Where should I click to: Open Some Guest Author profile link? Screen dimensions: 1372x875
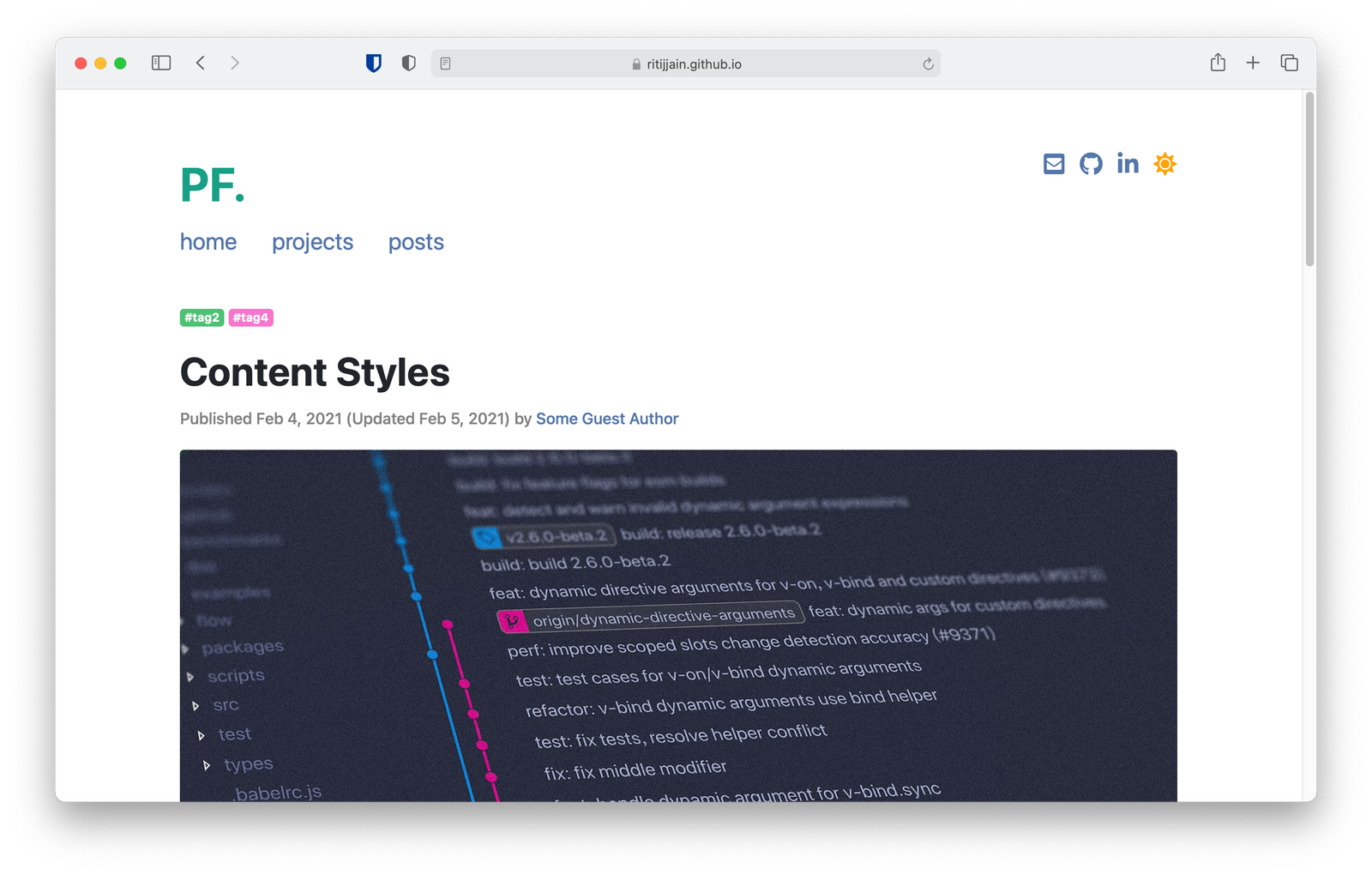607,419
